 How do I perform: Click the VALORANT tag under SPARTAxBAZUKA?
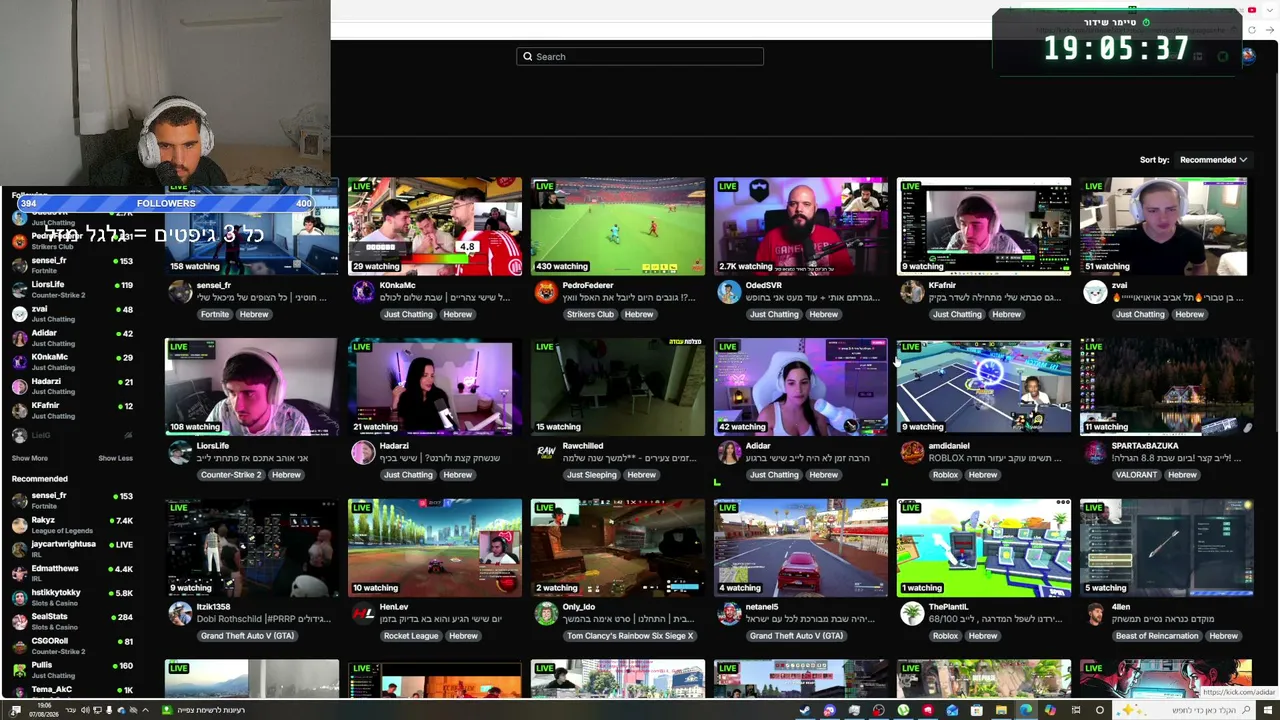1136,475
